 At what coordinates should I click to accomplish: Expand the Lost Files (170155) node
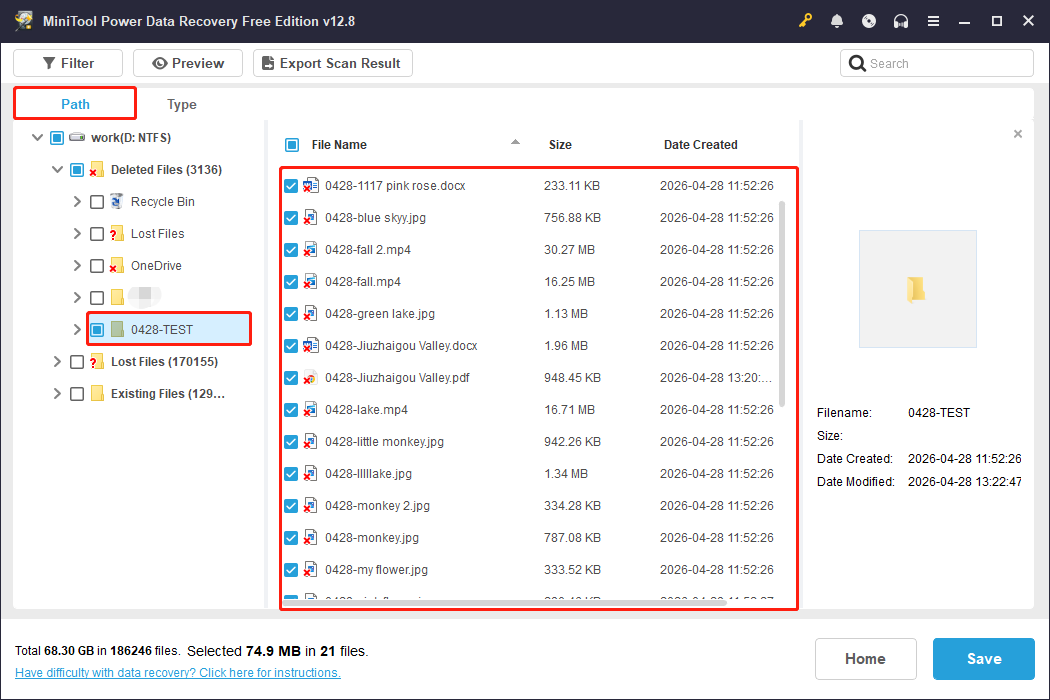[57, 362]
